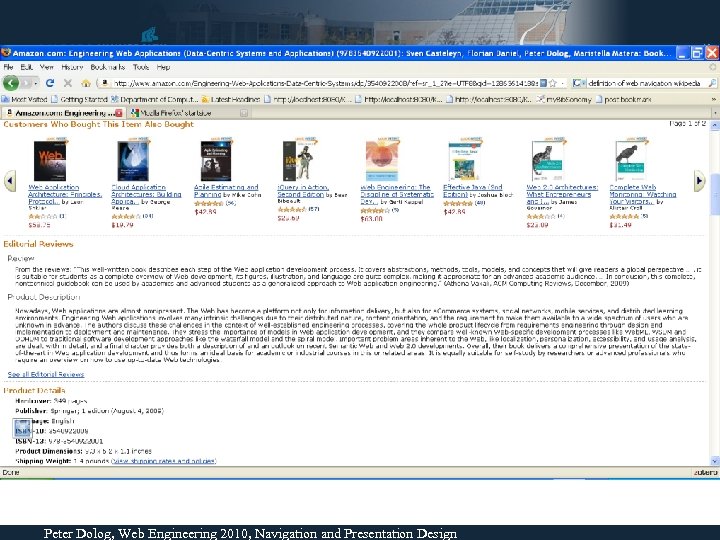Open the History menu

point(72,67)
